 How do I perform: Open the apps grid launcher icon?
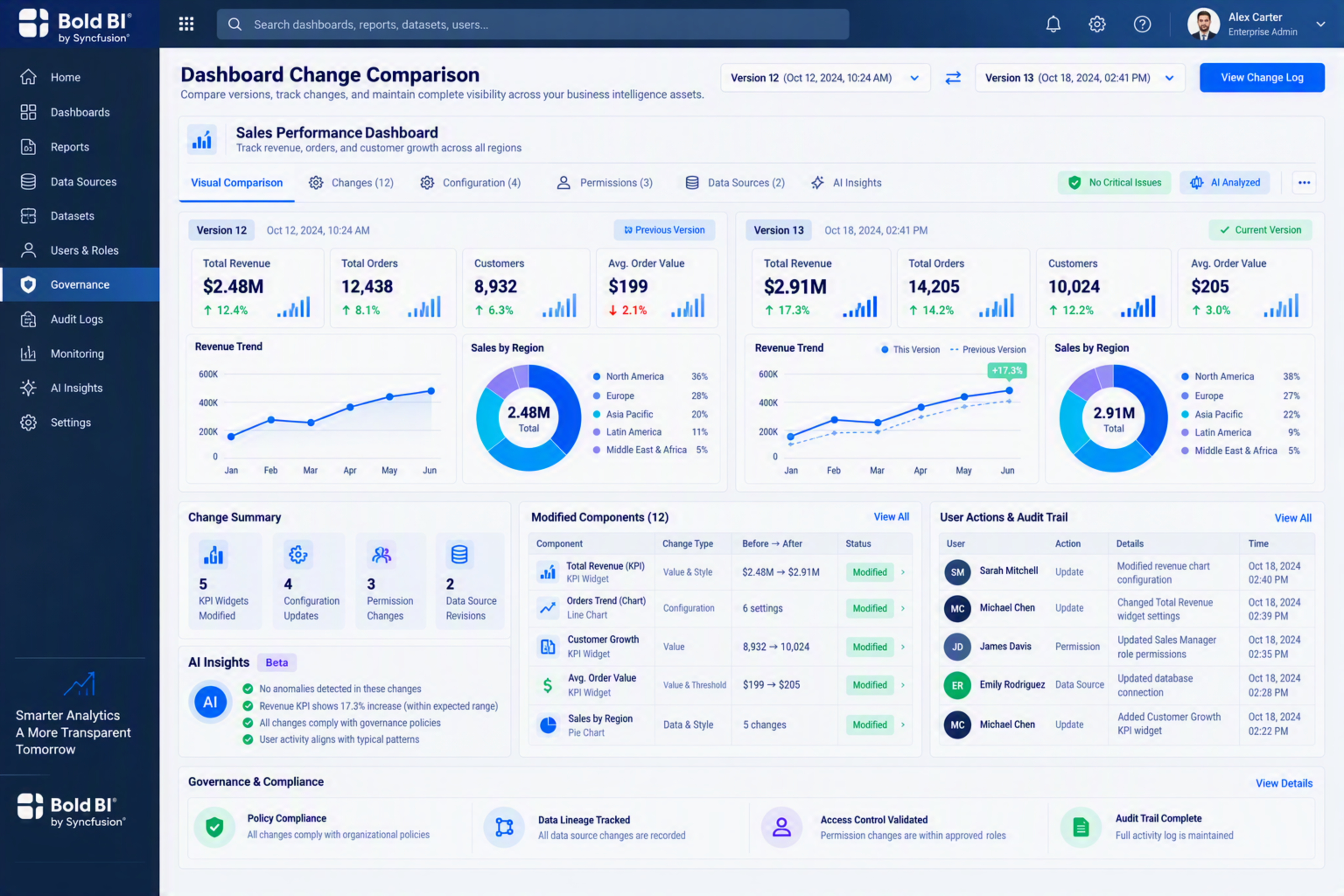point(186,24)
